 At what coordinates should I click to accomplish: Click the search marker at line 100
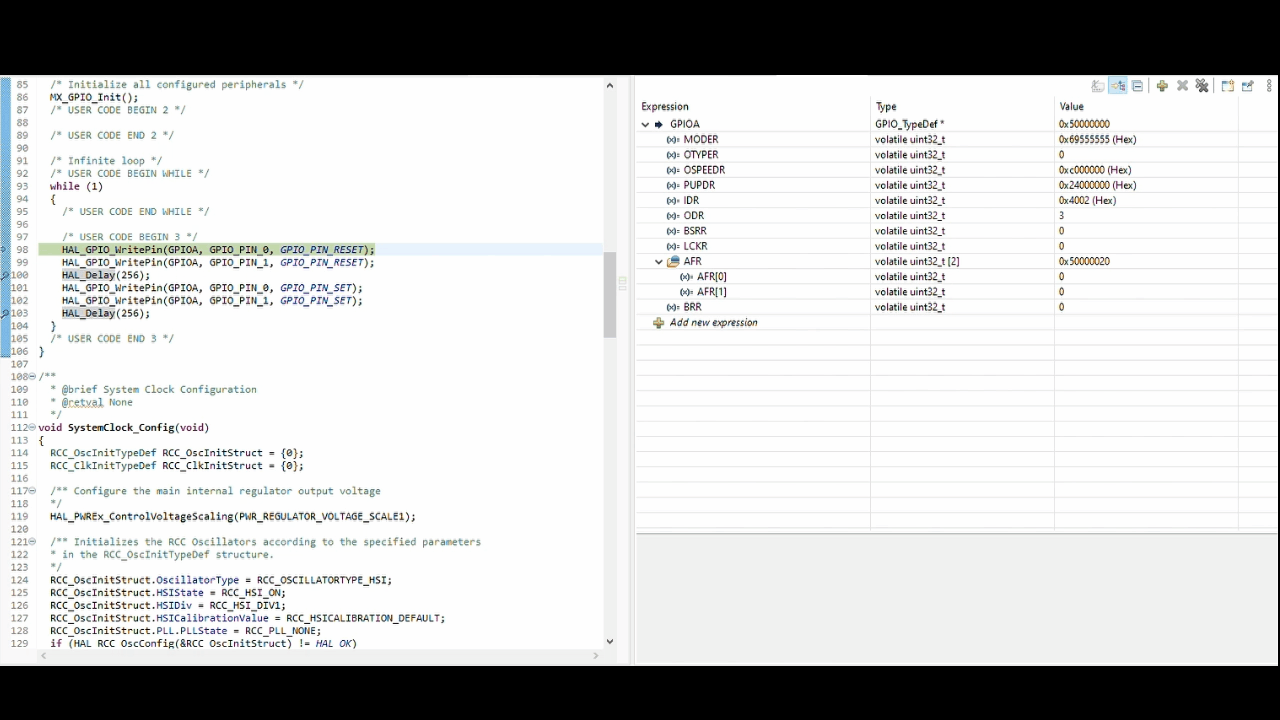click(x=5, y=275)
